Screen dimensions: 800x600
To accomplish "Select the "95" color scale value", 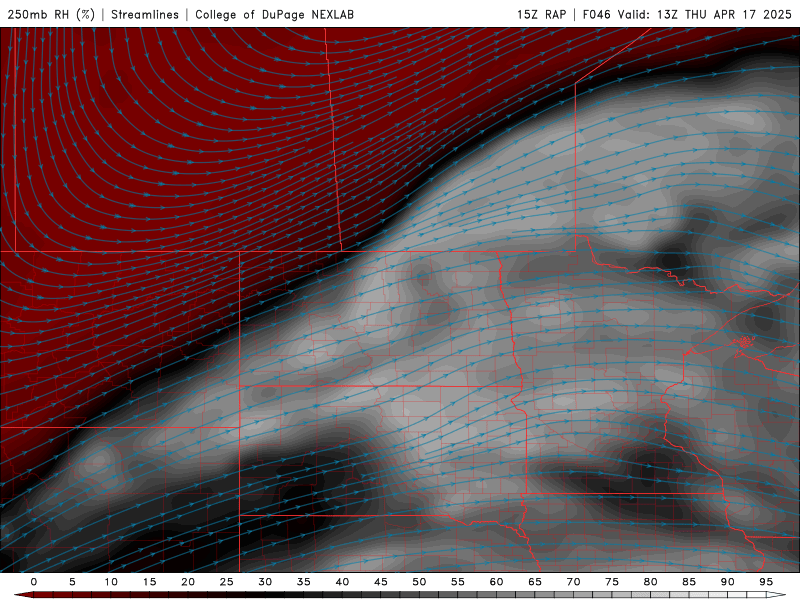I will click(766, 582).
